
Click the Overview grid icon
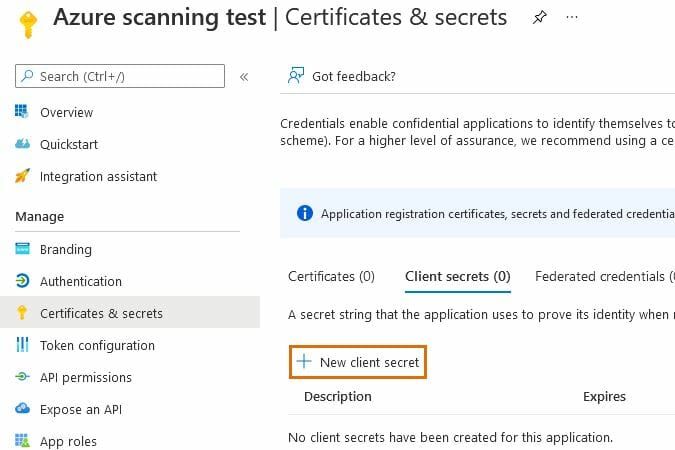(22, 112)
